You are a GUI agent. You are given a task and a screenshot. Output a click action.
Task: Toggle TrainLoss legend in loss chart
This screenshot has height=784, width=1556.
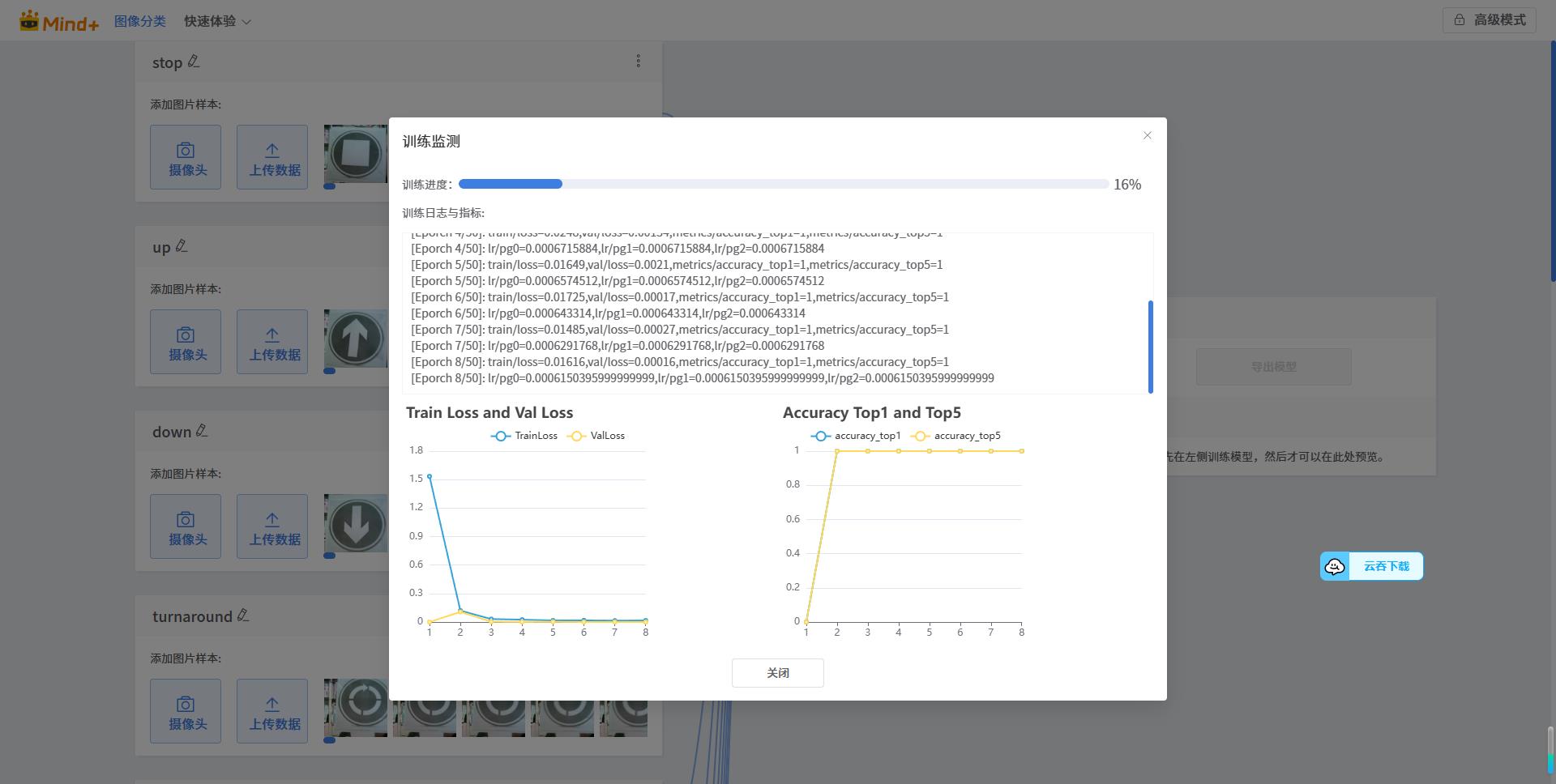point(524,436)
